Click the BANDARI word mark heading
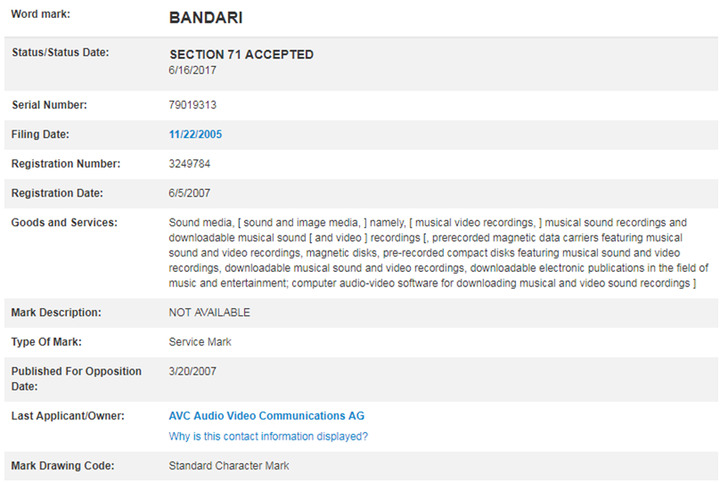This screenshot has width=720, height=482. (206, 18)
